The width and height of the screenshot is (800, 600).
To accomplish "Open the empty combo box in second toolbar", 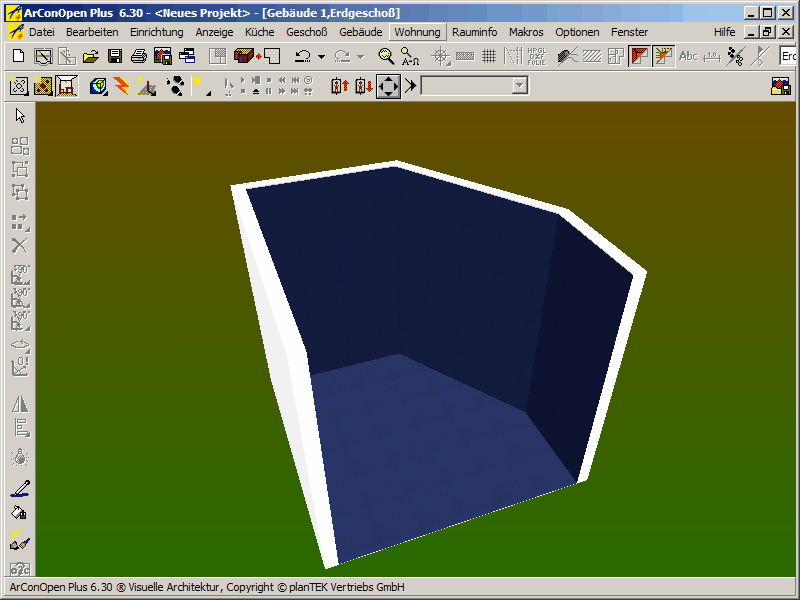I will point(474,87).
